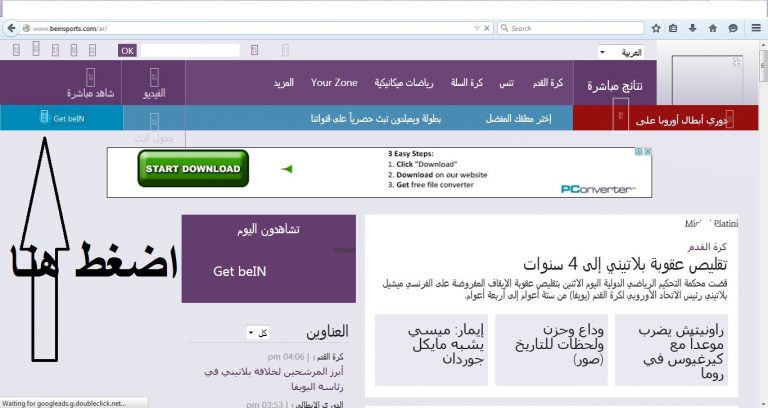Click the Get beIN purple box
Screen dimensions: 768x408
(268, 259)
